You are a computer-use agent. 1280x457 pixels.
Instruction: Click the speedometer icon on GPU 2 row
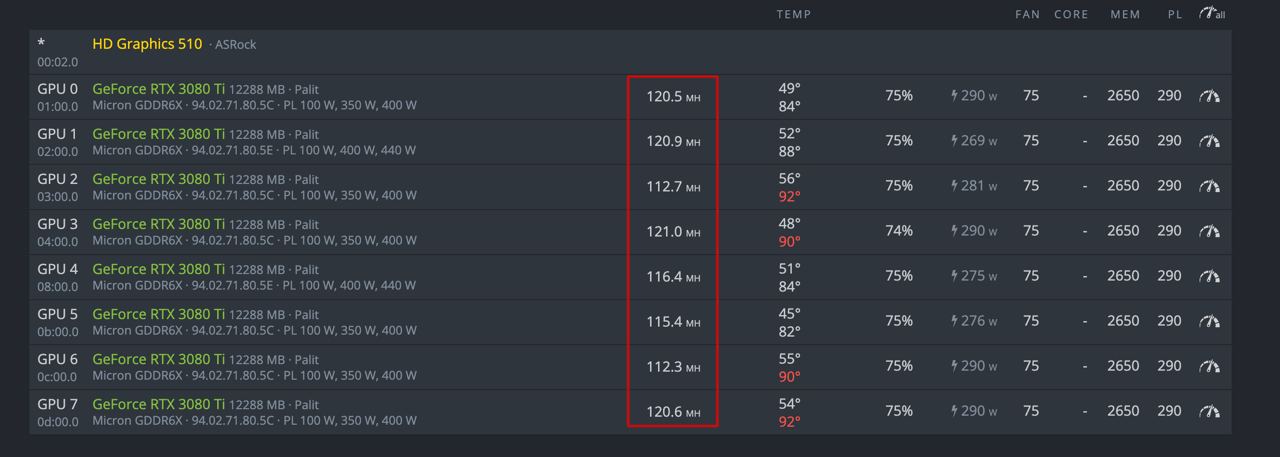(x=1210, y=186)
